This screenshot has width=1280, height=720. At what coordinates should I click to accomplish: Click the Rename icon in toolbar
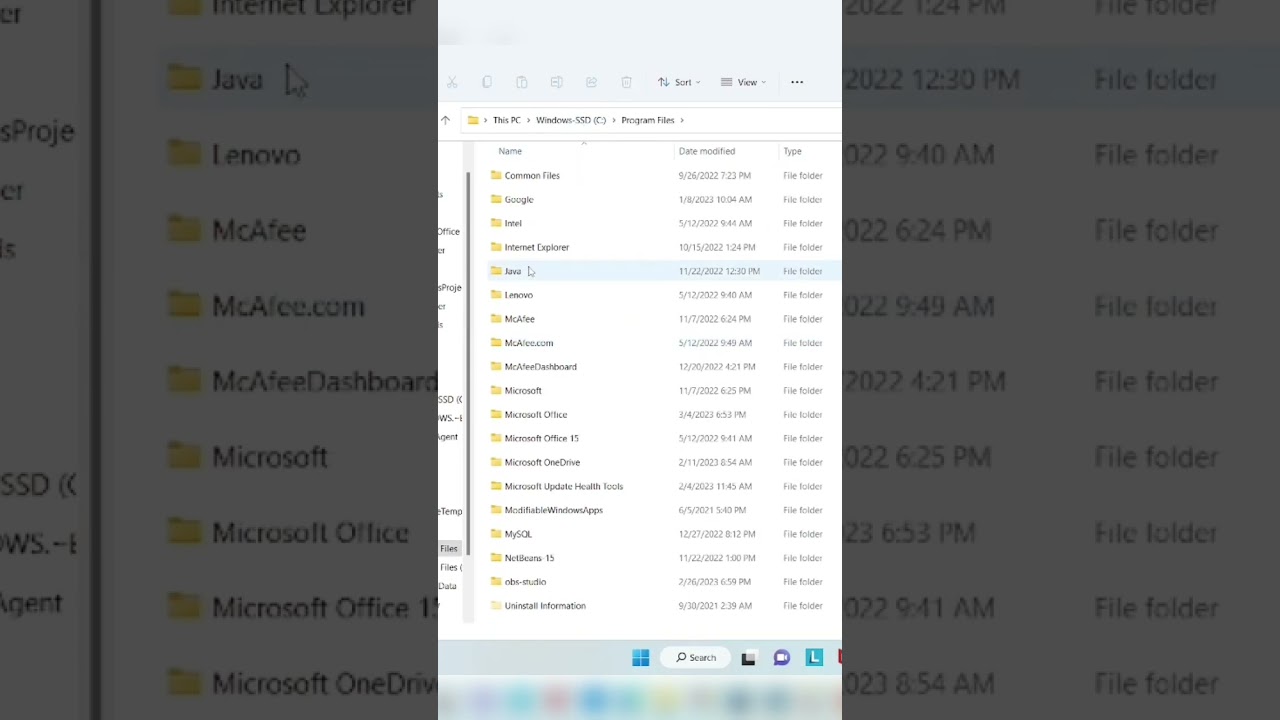pos(557,82)
